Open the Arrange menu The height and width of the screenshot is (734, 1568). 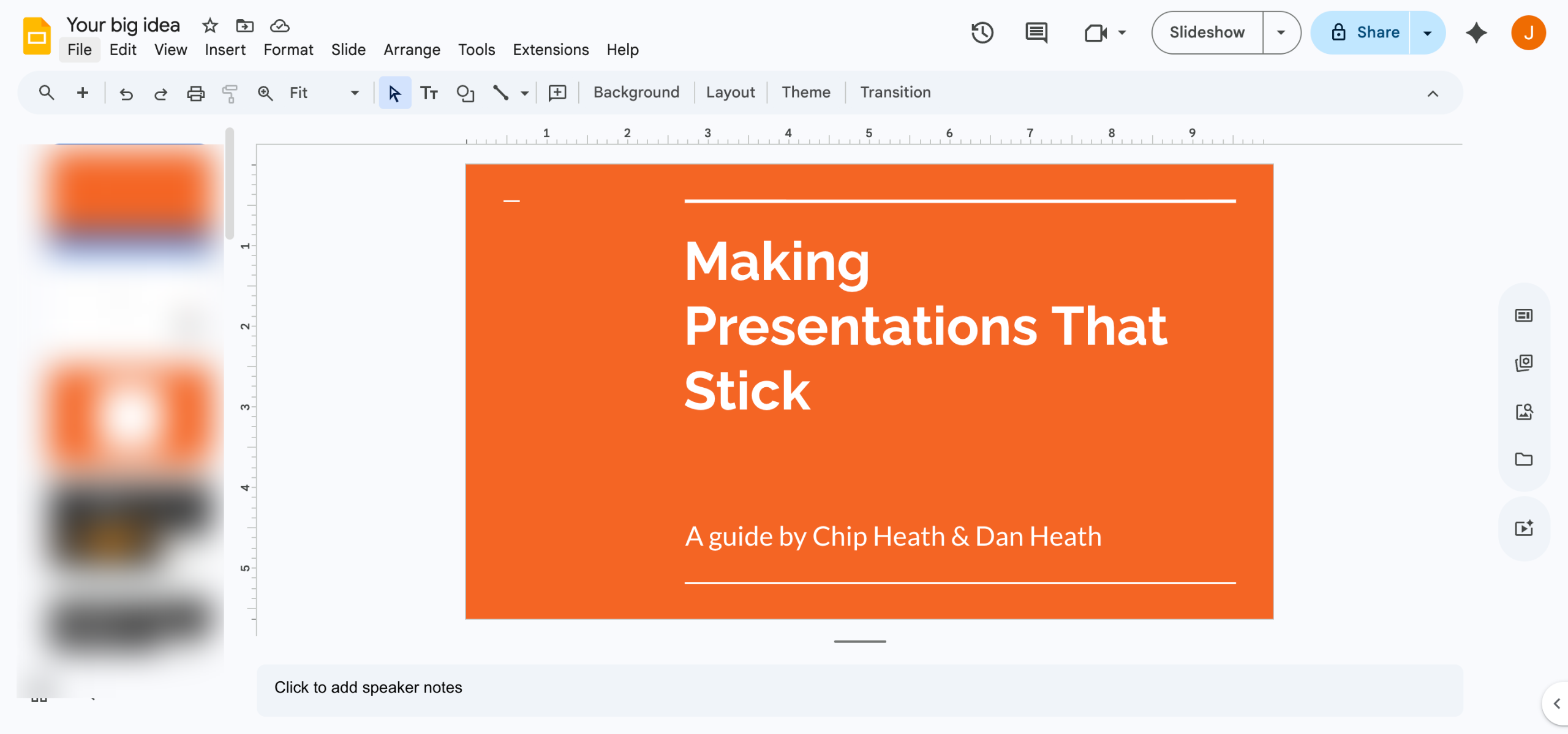click(412, 50)
